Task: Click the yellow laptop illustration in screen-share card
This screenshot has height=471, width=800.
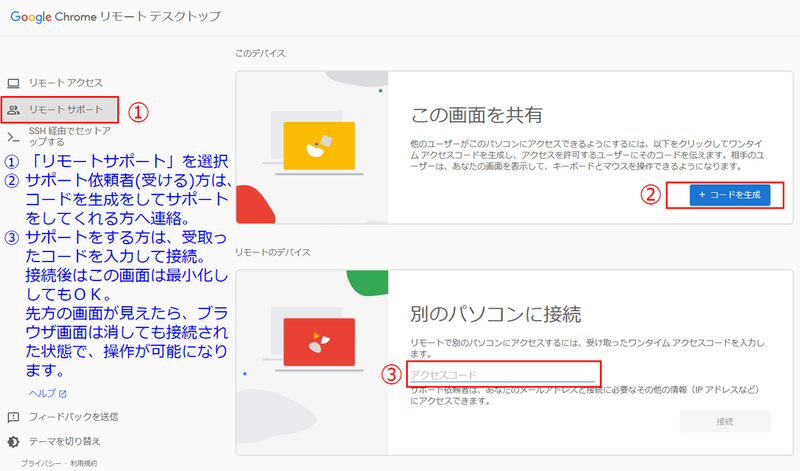Action: point(319,146)
